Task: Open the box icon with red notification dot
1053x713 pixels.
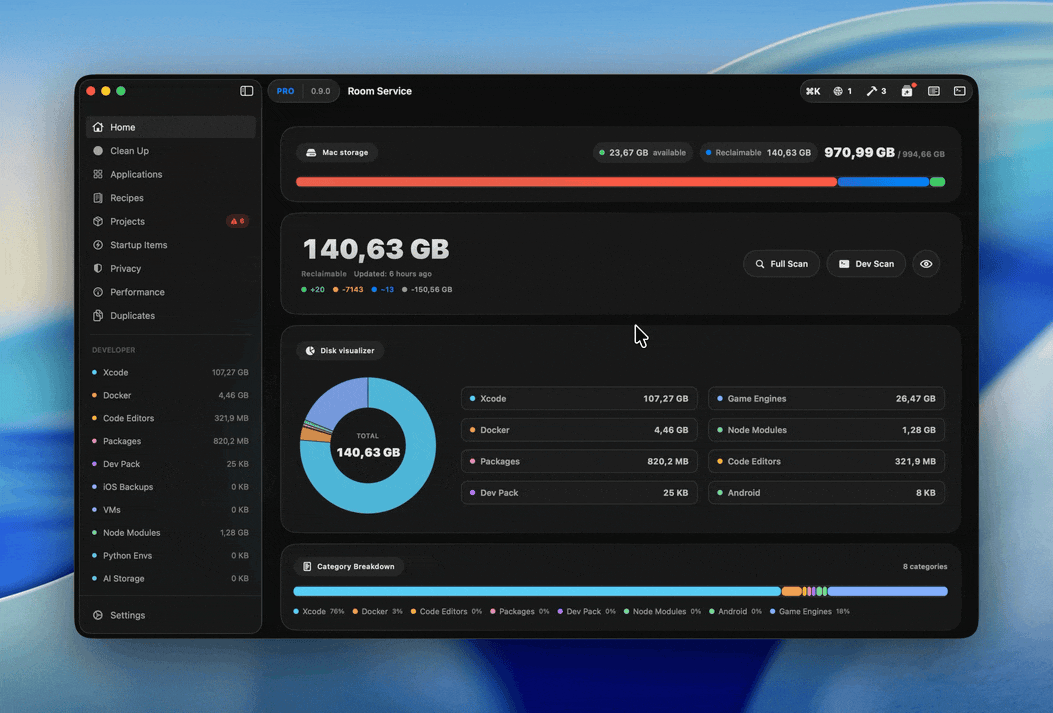Action: [907, 91]
